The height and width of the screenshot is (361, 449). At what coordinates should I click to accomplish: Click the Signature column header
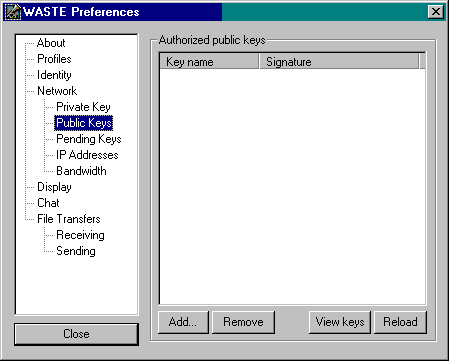(339, 62)
